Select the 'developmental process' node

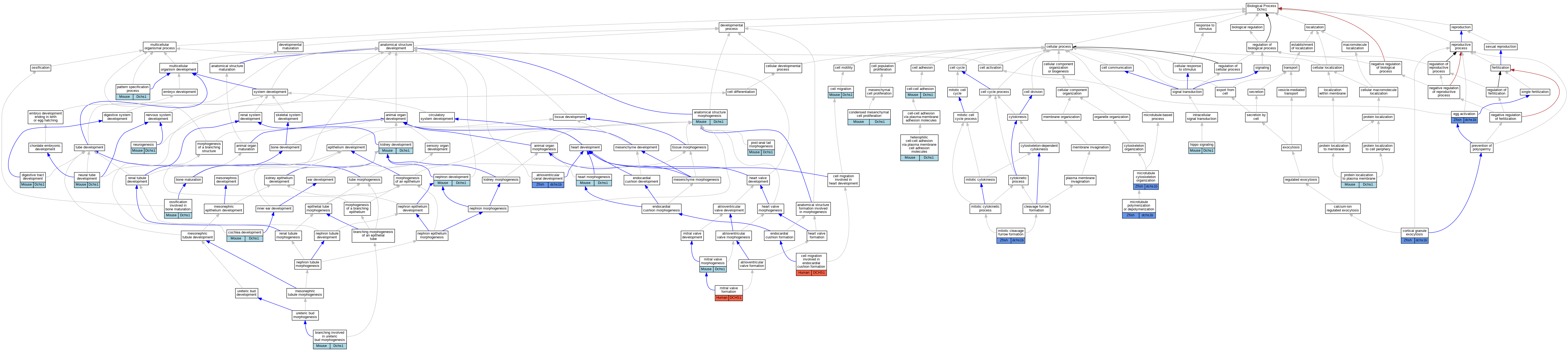tap(731, 27)
